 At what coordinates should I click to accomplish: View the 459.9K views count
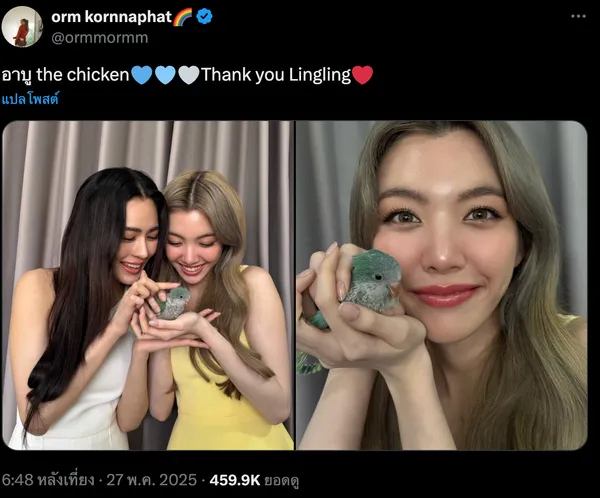pos(235,480)
